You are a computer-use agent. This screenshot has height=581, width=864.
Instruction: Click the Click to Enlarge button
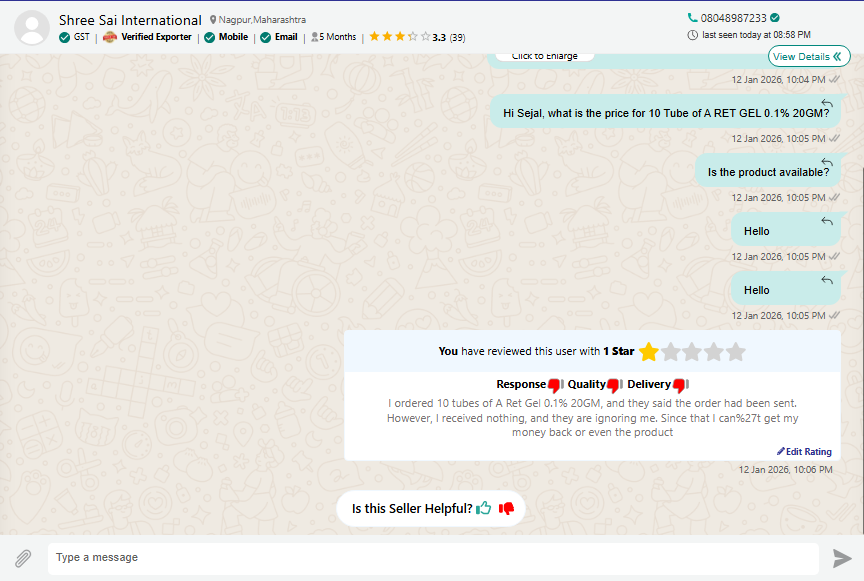(x=544, y=56)
